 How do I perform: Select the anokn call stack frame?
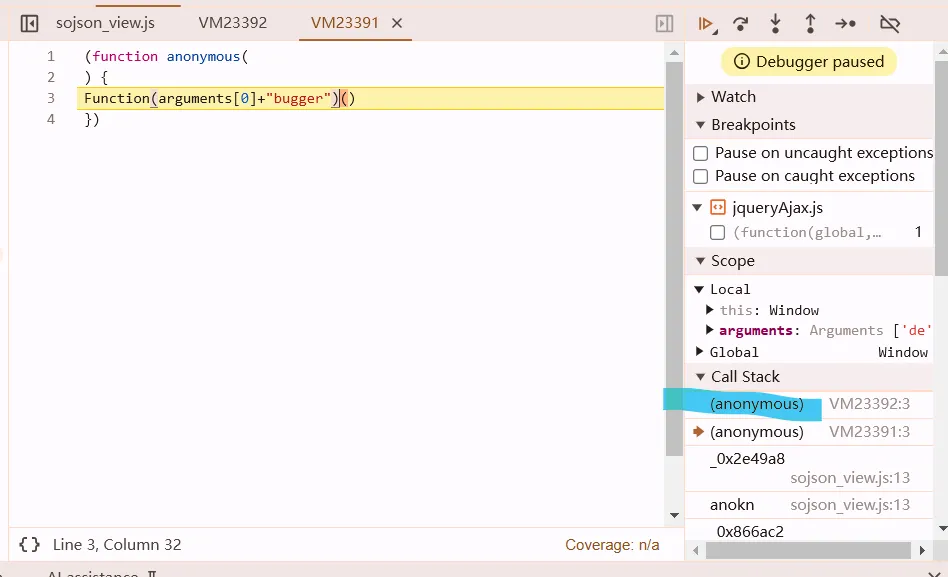click(x=809, y=504)
